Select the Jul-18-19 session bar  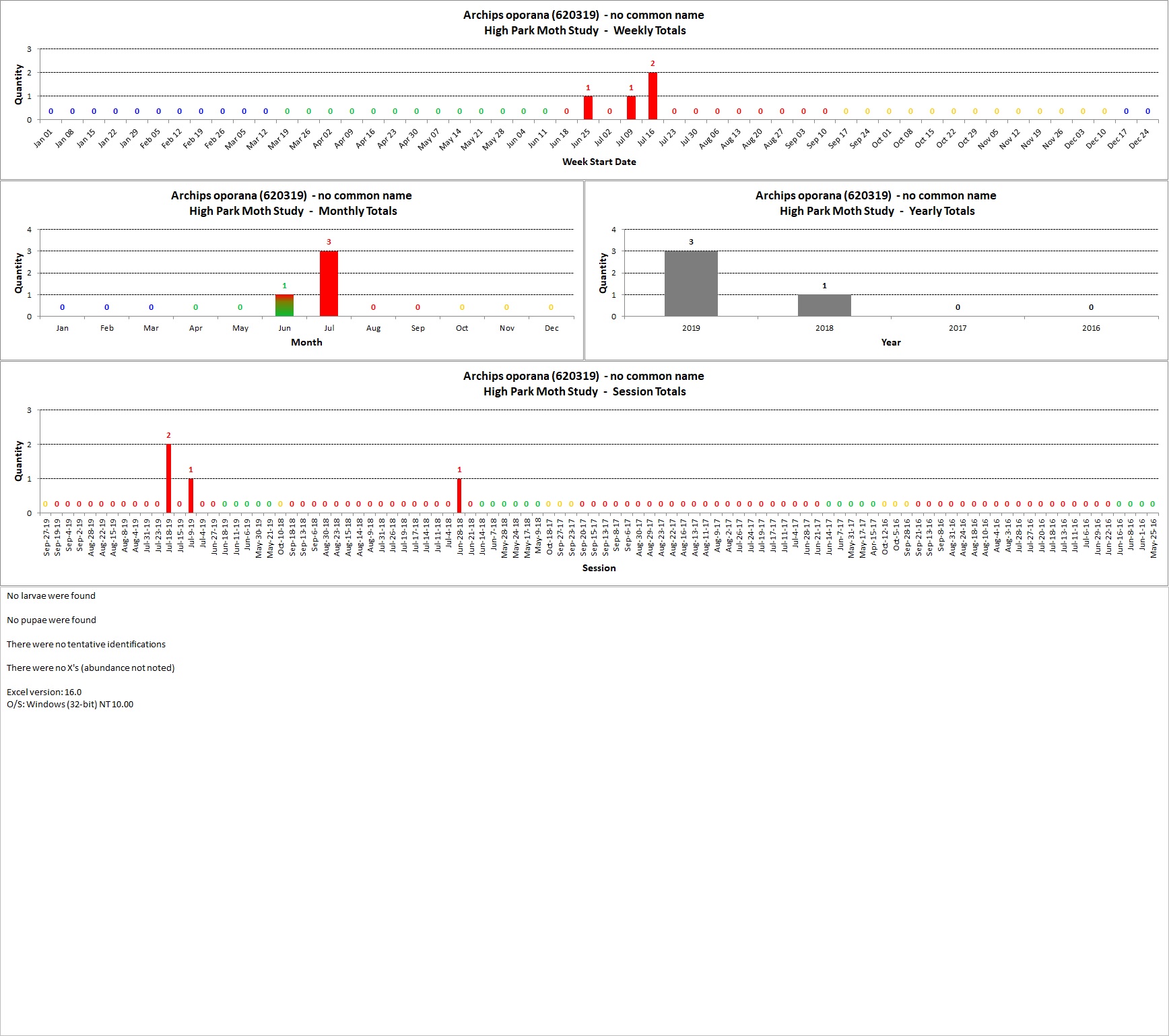click(168, 478)
